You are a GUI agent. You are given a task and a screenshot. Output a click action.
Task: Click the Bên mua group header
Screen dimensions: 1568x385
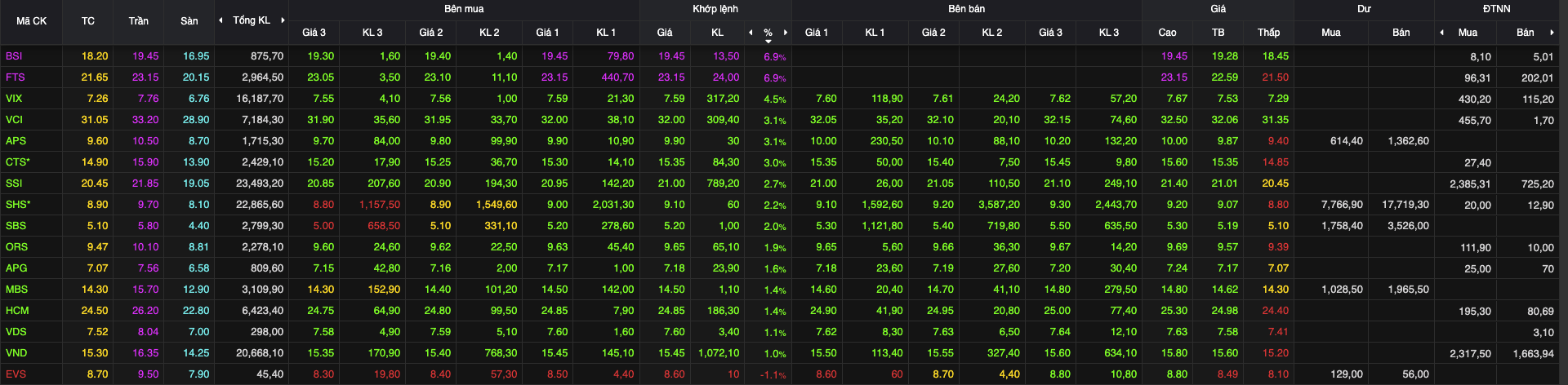point(464,9)
